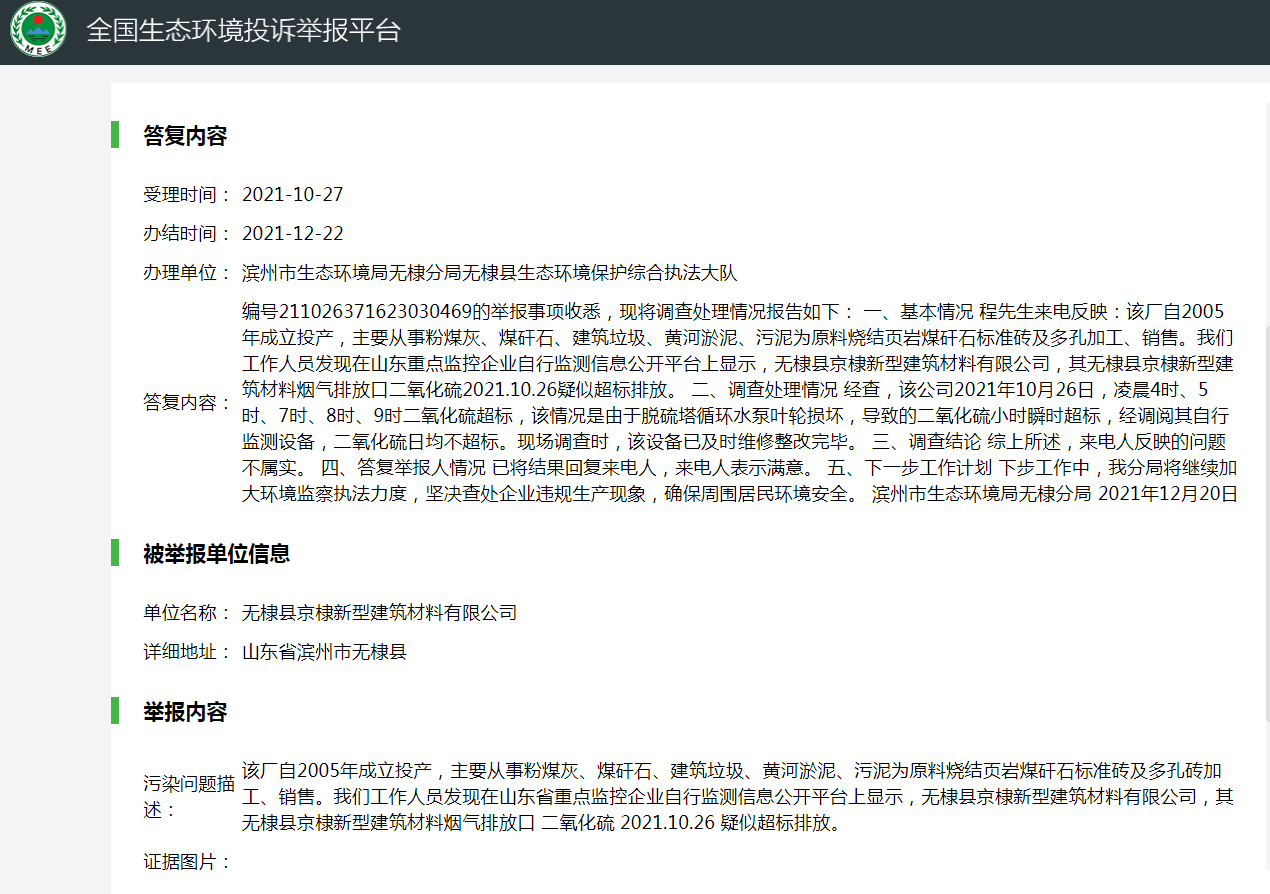Click the 受理时间 label
This screenshot has width=1270, height=894.
click(187, 194)
